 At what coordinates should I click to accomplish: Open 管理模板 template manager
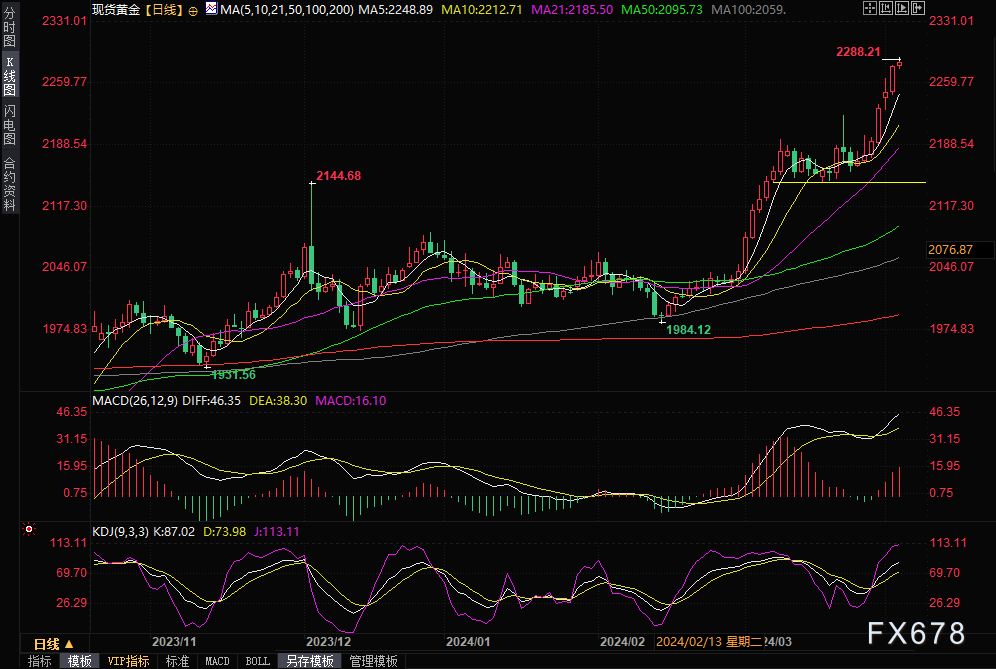373,661
